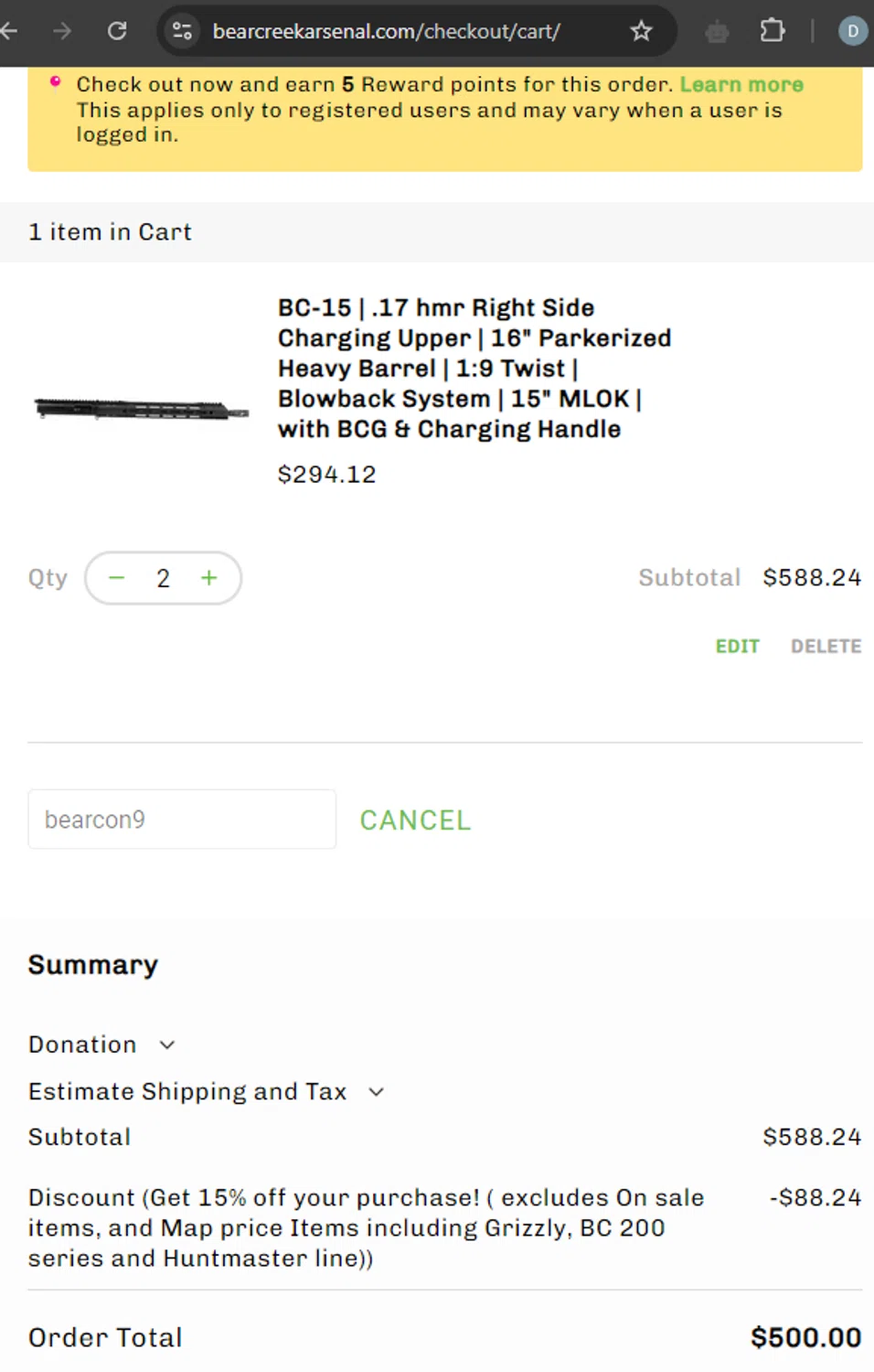Click the greyed robot extension icon
Viewport: 874px width, 1372px height.
pos(717,32)
